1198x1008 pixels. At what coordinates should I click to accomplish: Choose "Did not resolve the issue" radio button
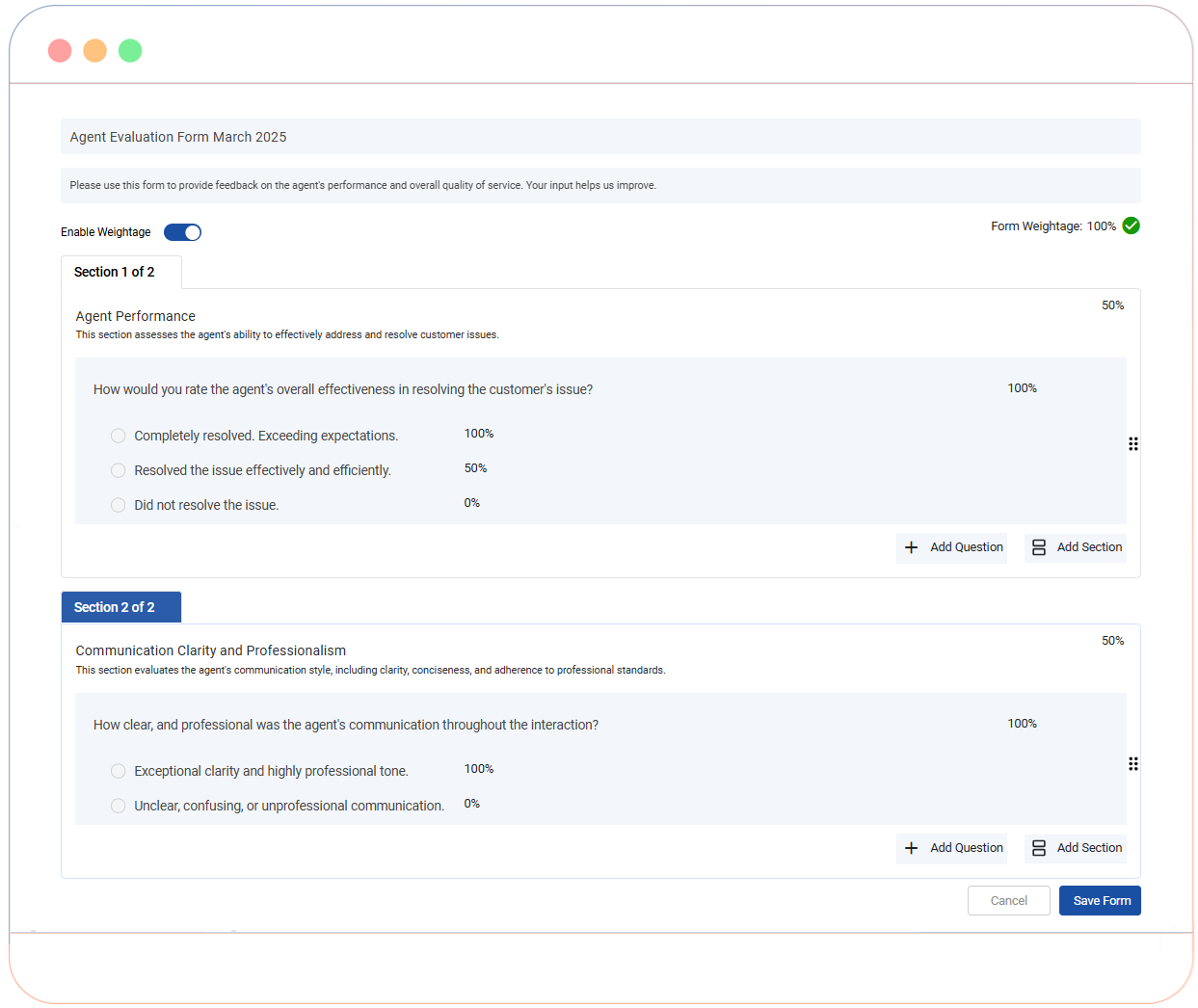click(x=119, y=505)
